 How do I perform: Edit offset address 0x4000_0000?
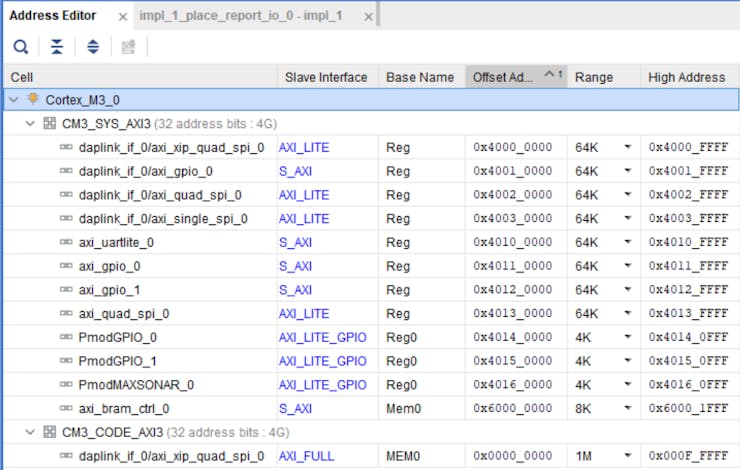point(513,147)
